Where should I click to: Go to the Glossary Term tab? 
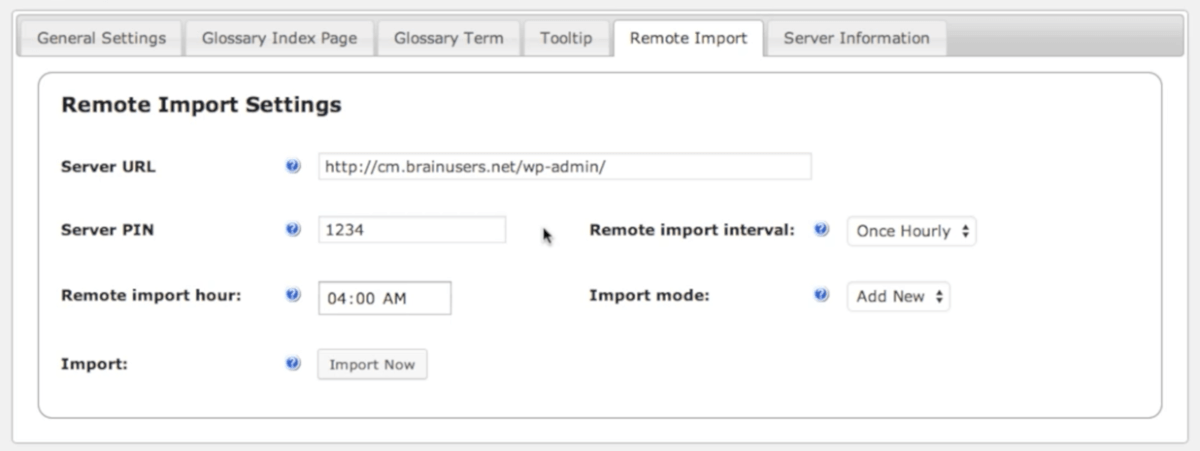pyautogui.click(x=448, y=38)
